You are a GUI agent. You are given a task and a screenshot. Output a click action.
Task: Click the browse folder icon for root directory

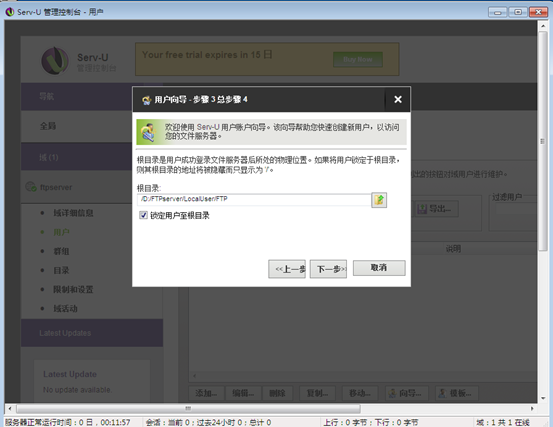click(x=379, y=200)
